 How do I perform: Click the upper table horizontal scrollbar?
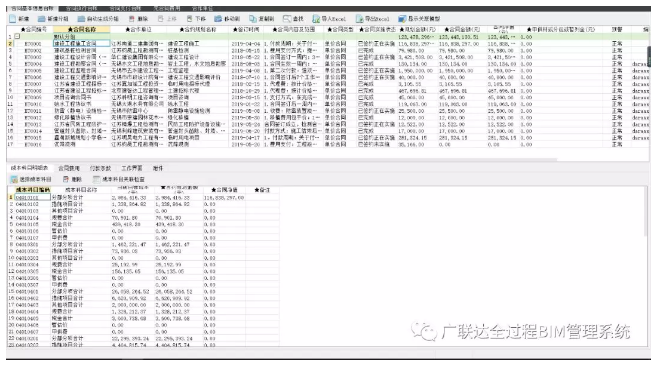point(282,160)
